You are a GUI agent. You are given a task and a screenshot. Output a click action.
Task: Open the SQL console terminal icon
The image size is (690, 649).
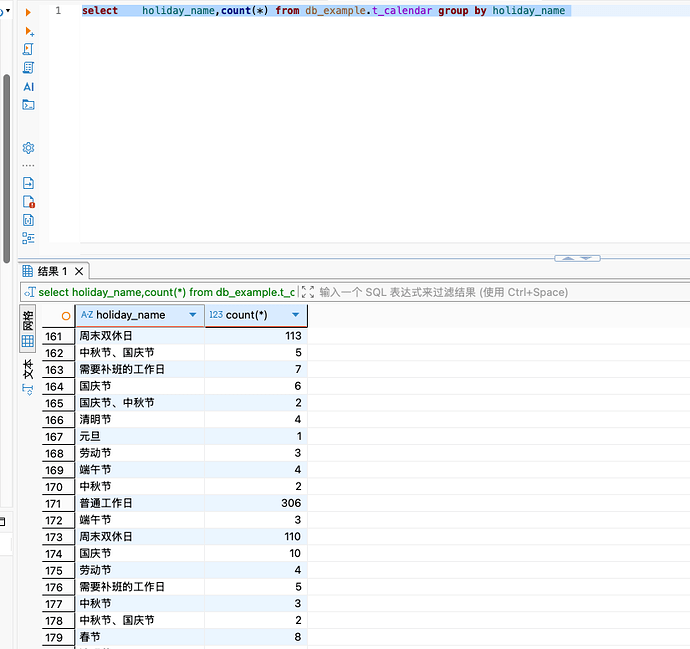(28, 105)
